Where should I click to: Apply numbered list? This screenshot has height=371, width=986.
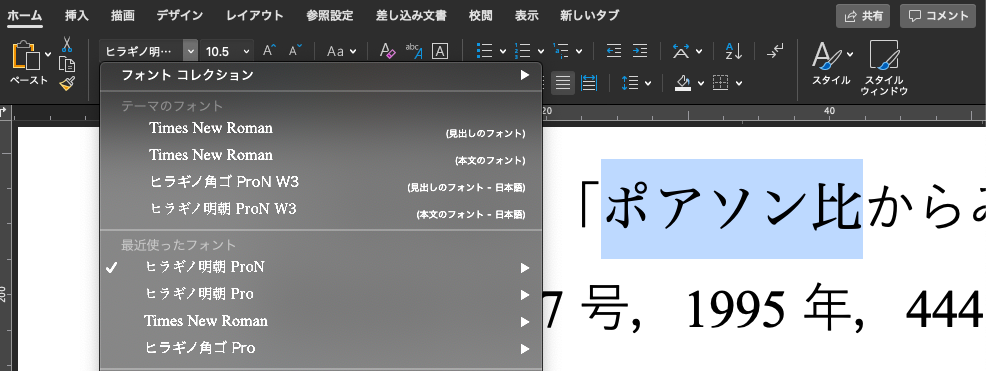(522, 51)
